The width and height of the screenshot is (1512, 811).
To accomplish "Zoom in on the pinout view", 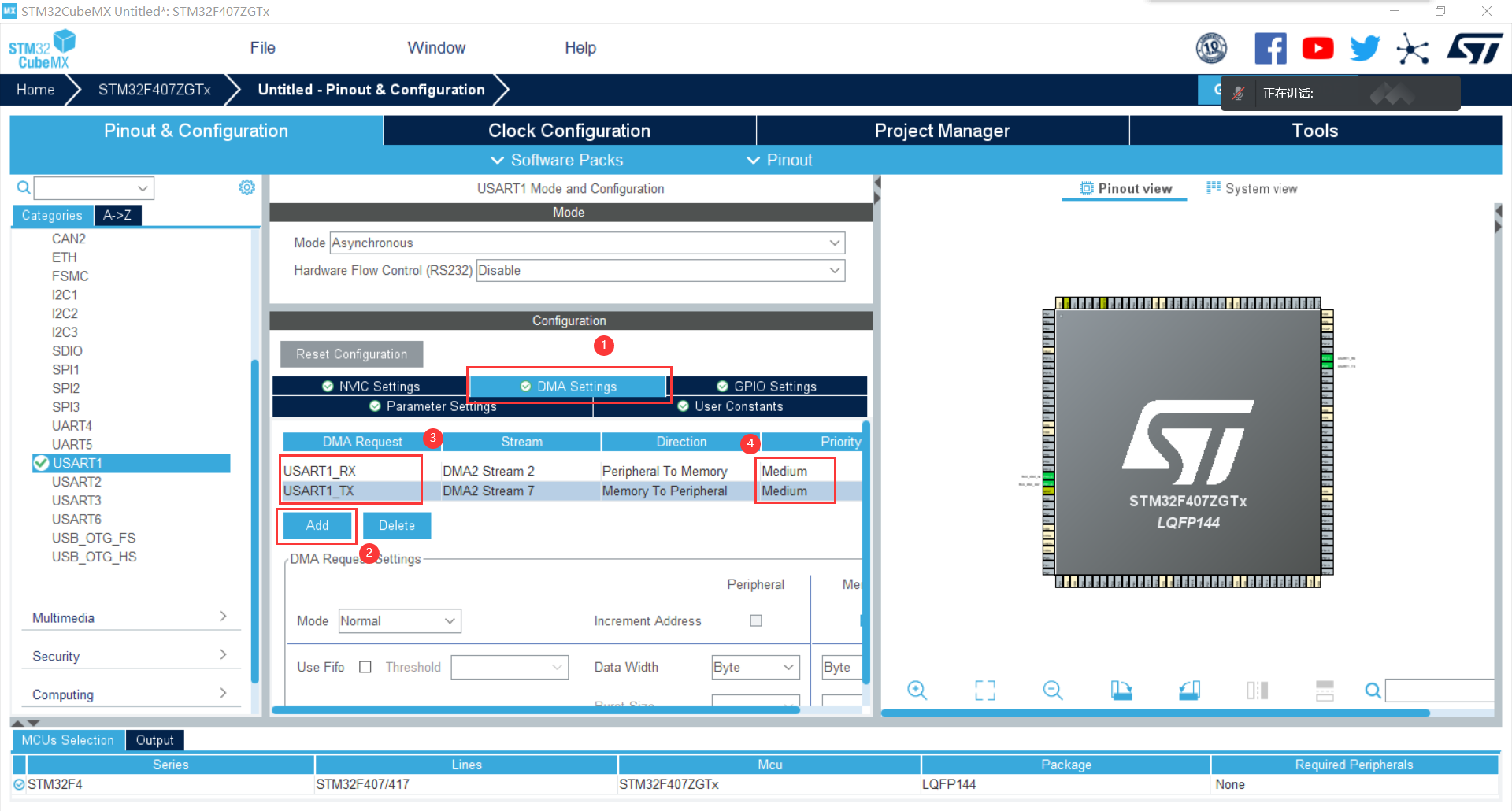I will point(917,691).
